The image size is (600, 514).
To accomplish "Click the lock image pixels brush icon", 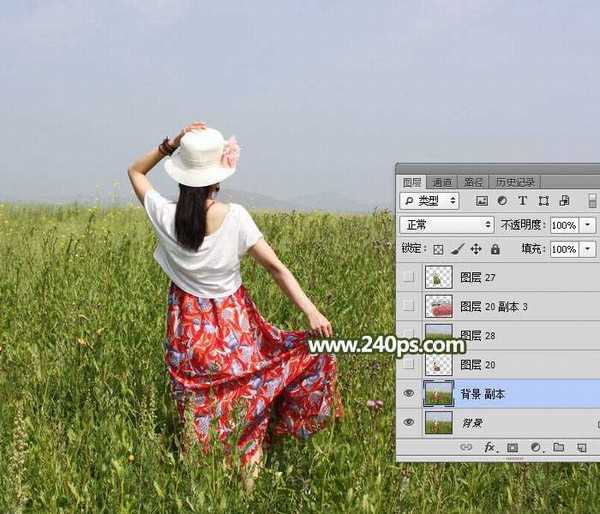I will 457,249.
